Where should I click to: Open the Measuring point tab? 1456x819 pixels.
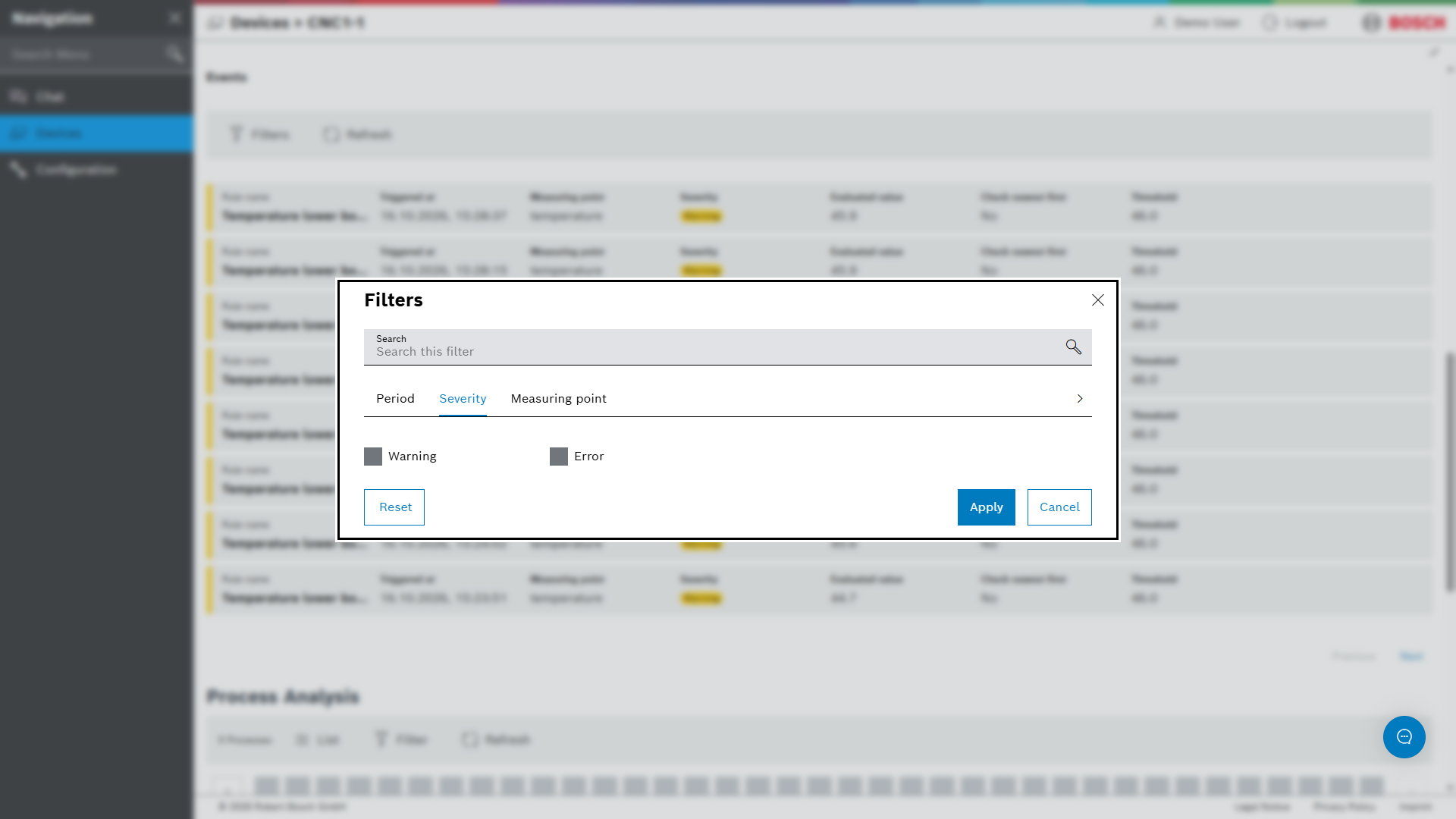[x=558, y=399]
